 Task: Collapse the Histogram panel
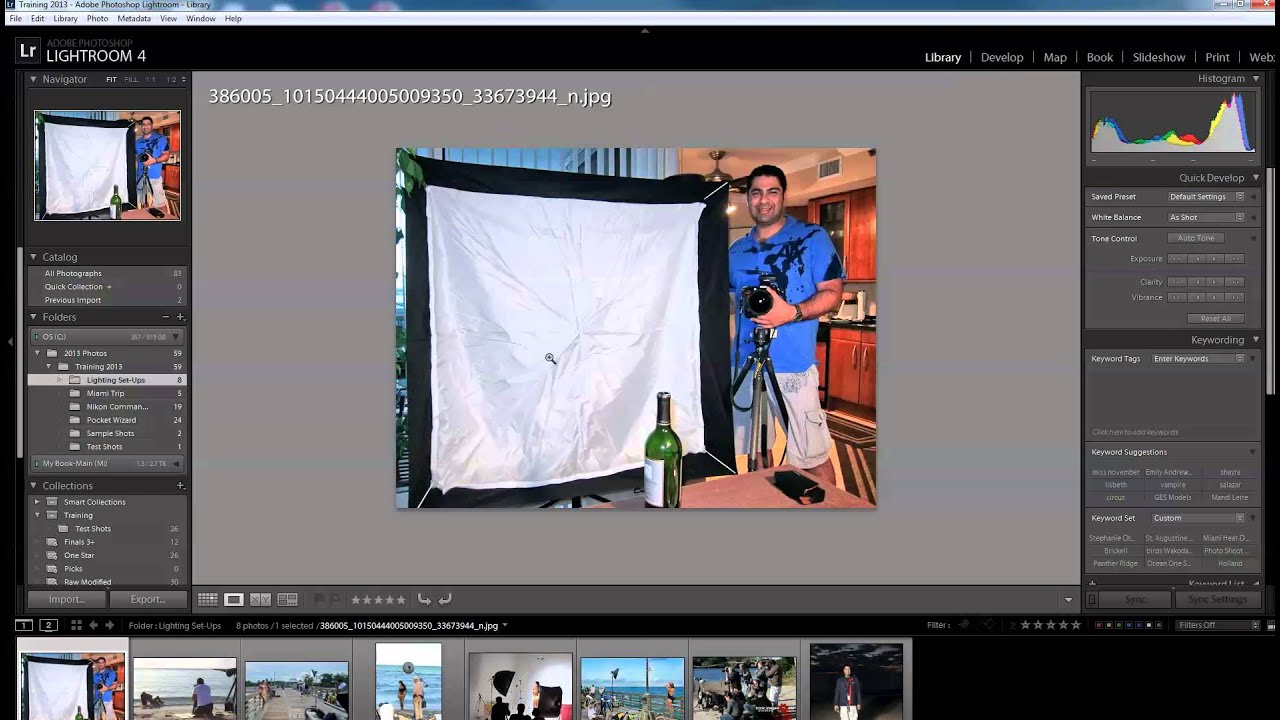1256,78
